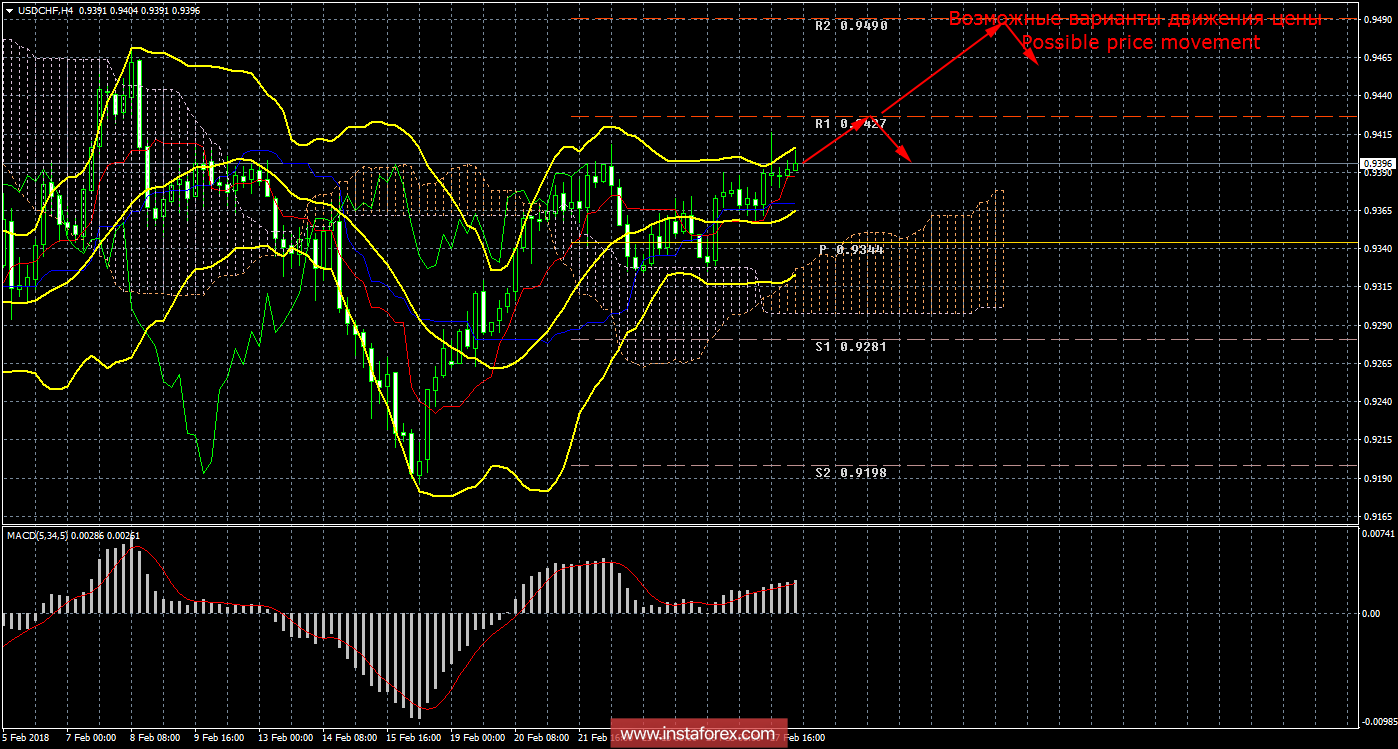Click 0.9440 on the price axis

coord(1375,96)
